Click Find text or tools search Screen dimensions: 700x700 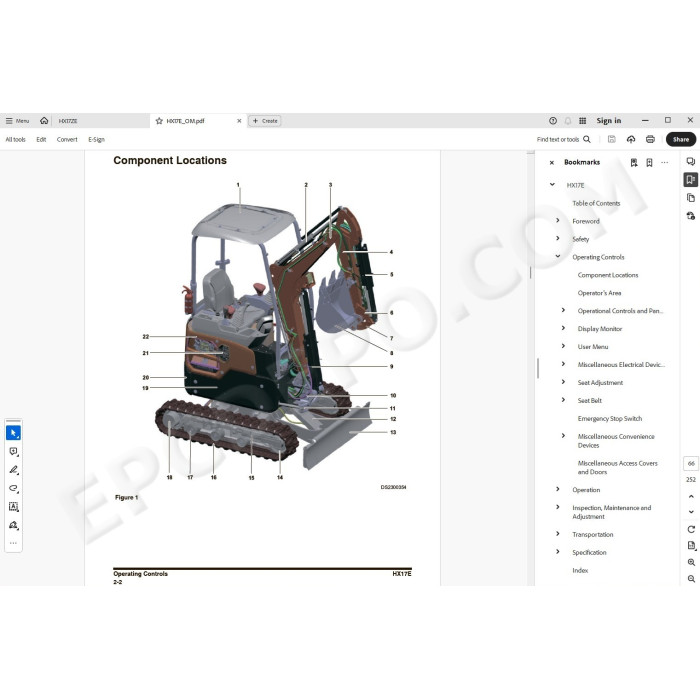563,139
